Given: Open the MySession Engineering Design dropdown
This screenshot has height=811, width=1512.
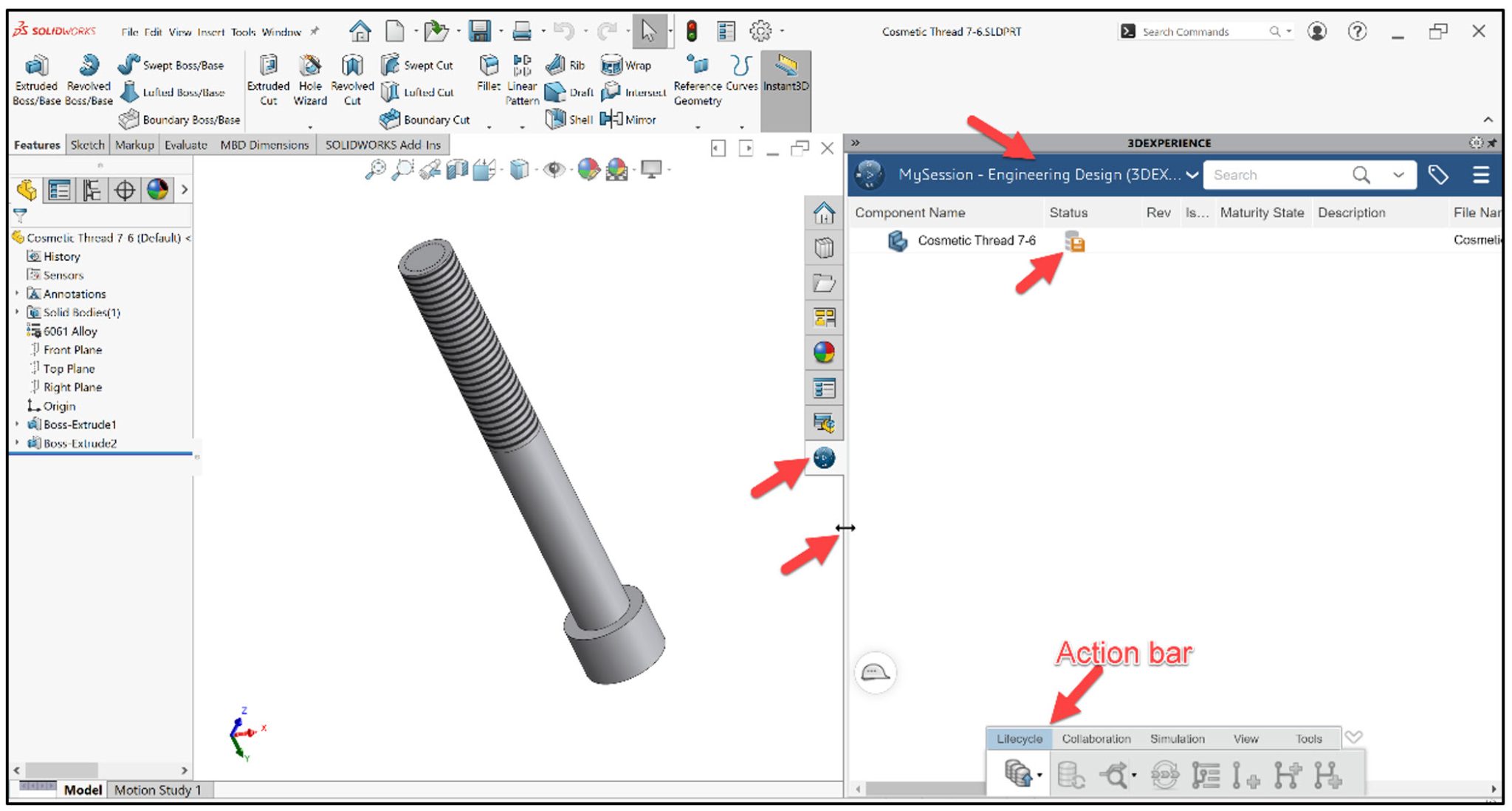Looking at the screenshot, I should click(x=1192, y=175).
